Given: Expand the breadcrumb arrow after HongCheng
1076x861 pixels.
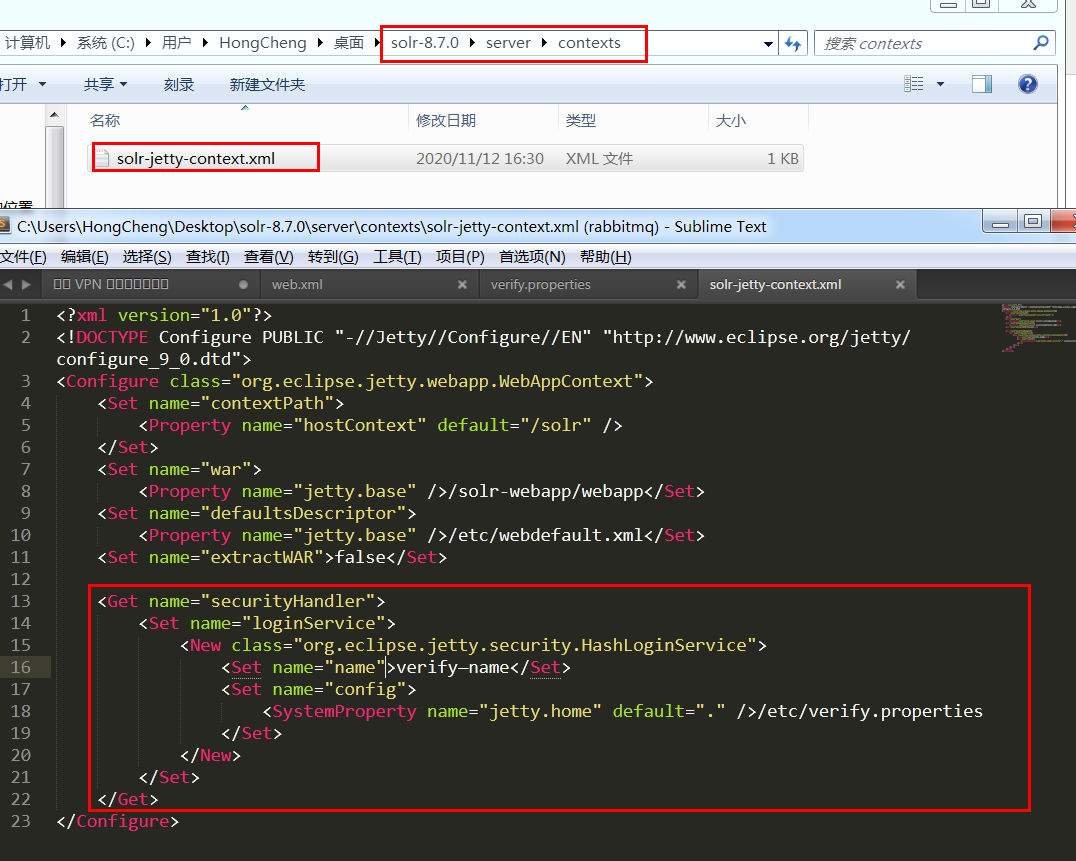Looking at the screenshot, I should [320, 43].
